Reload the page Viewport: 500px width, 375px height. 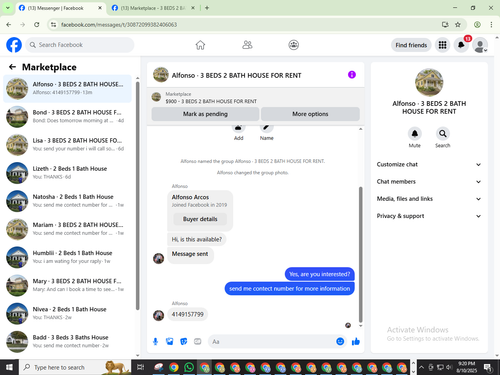click(37, 24)
